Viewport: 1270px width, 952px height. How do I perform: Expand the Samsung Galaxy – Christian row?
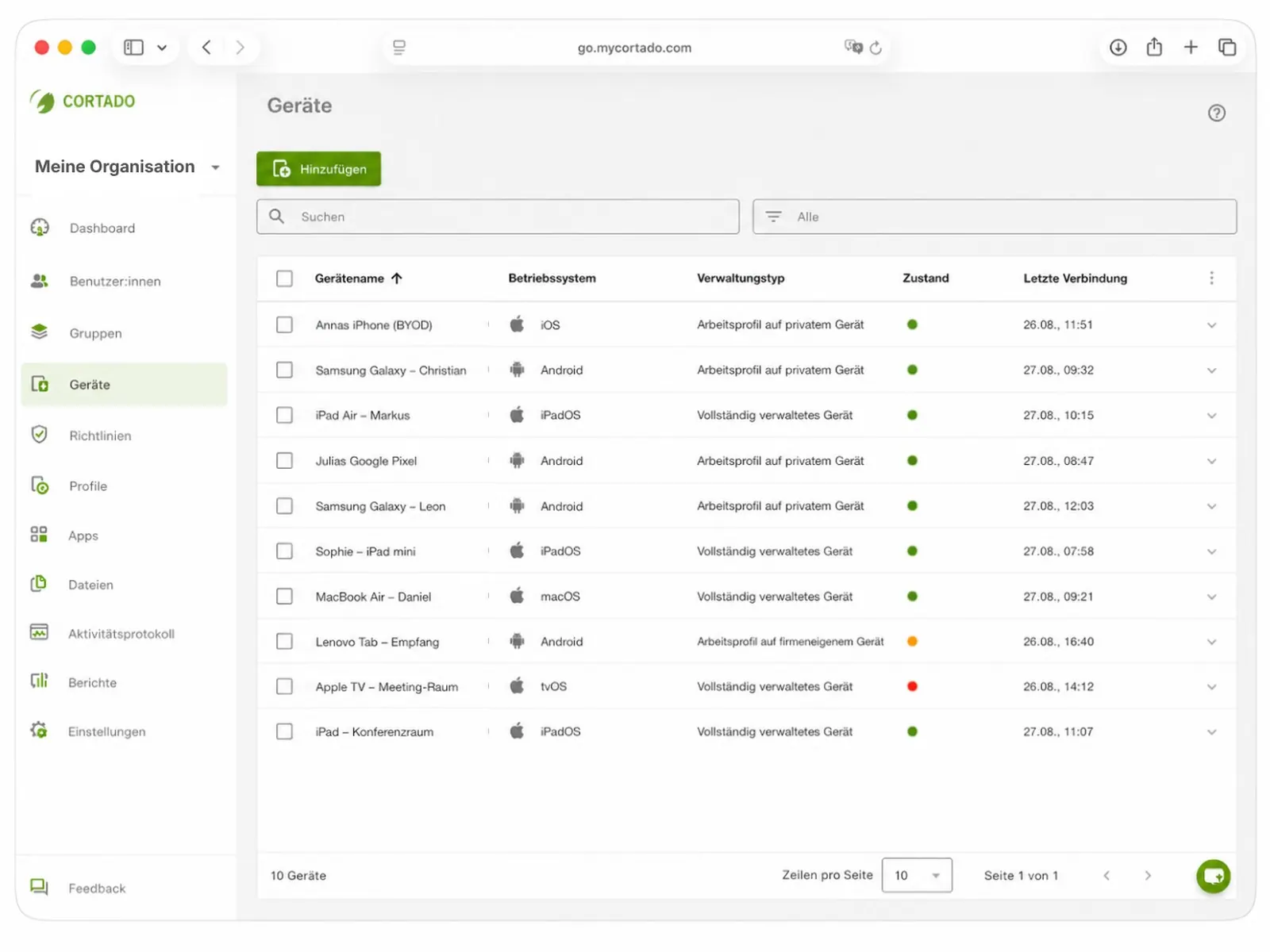coord(1211,370)
